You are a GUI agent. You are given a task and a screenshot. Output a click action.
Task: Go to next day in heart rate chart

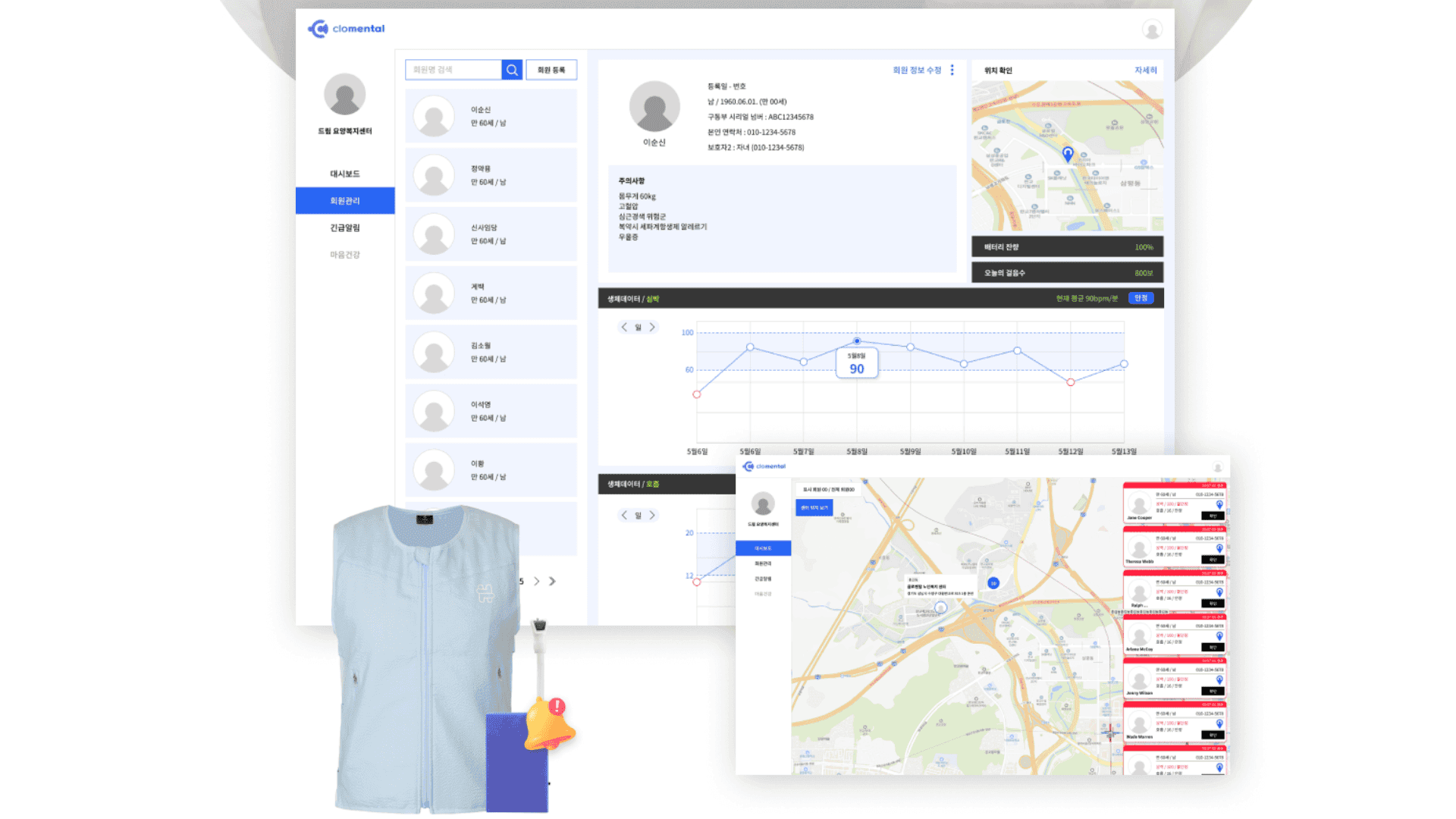click(x=652, y=328)
